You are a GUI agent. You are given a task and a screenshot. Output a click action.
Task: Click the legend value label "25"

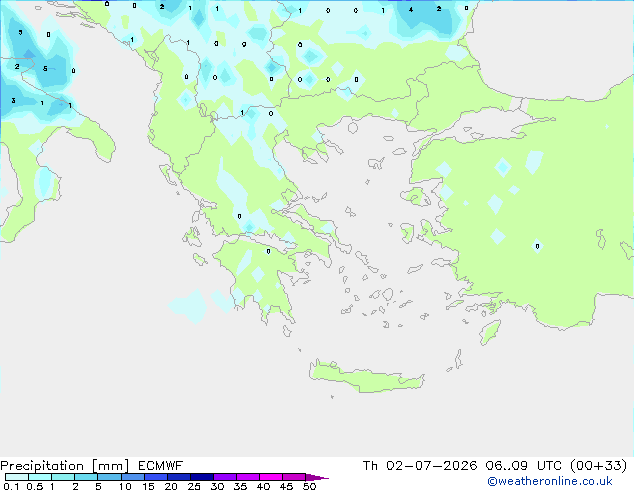tap(194, 486)
